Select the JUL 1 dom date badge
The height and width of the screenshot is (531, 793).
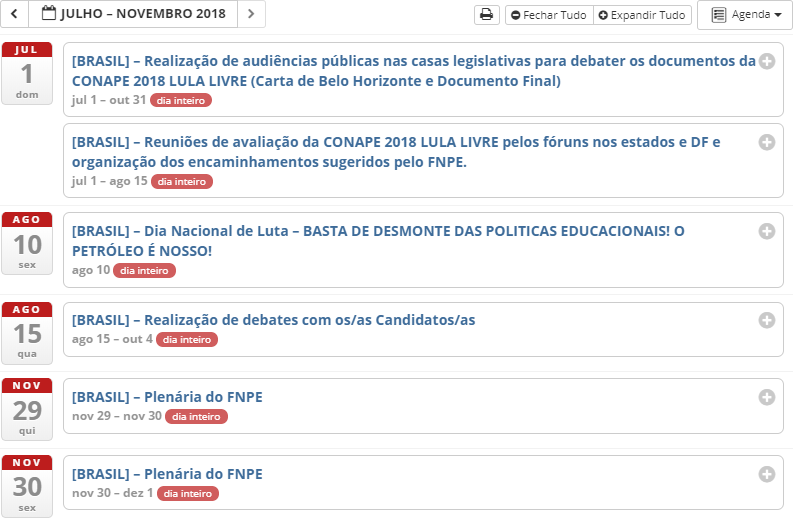(x=27, y=73)
